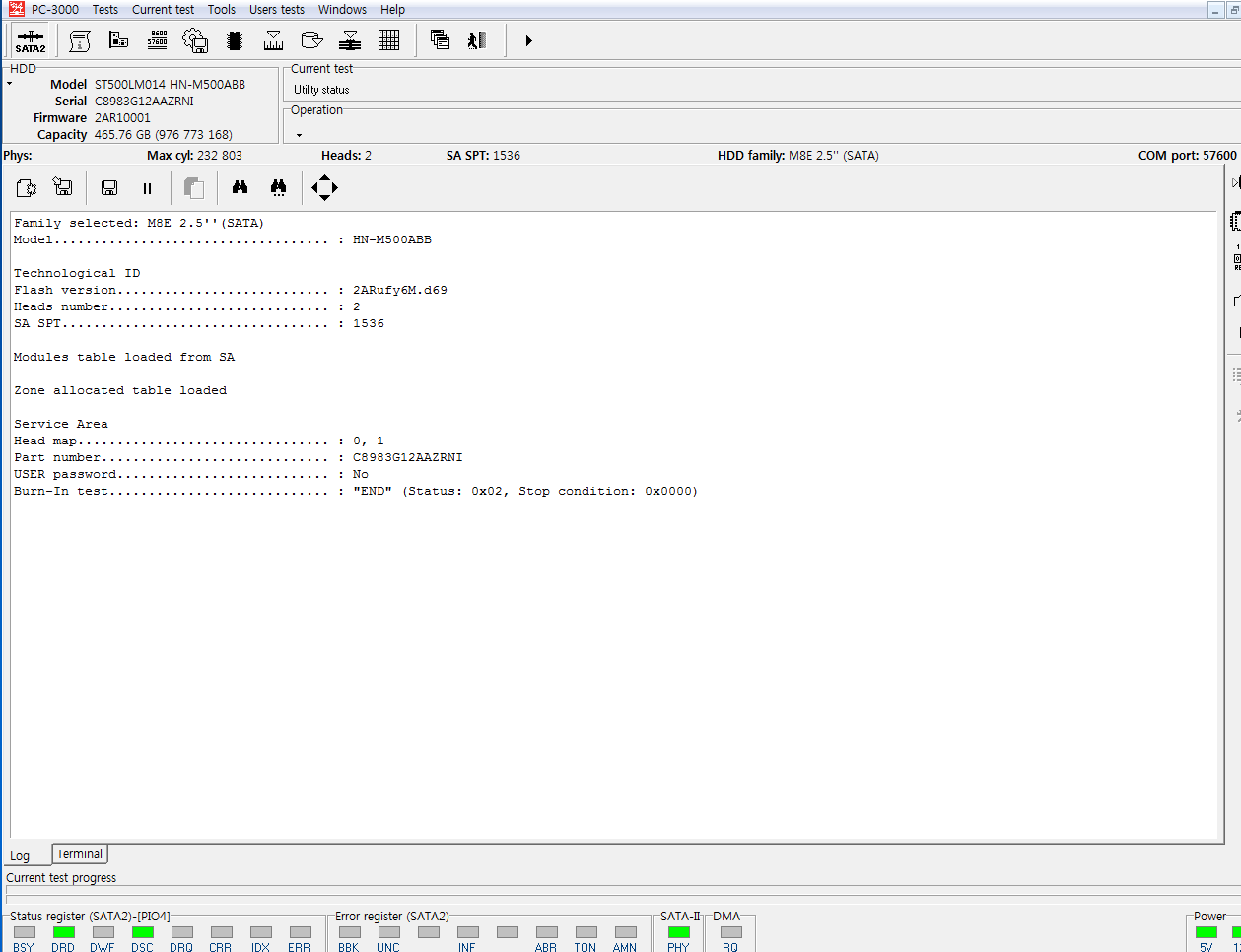Open the PCB board tools icon
Viewport: 1241px width, 952px height.
tap(118, 40)
